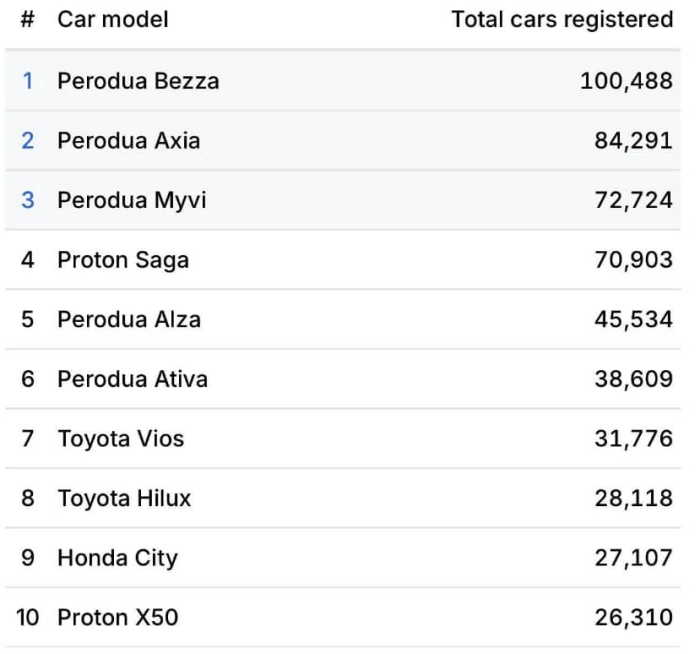Select the Toyota Vios model name
Viewport: 700px width, 654px height.
tap(120, 439)
